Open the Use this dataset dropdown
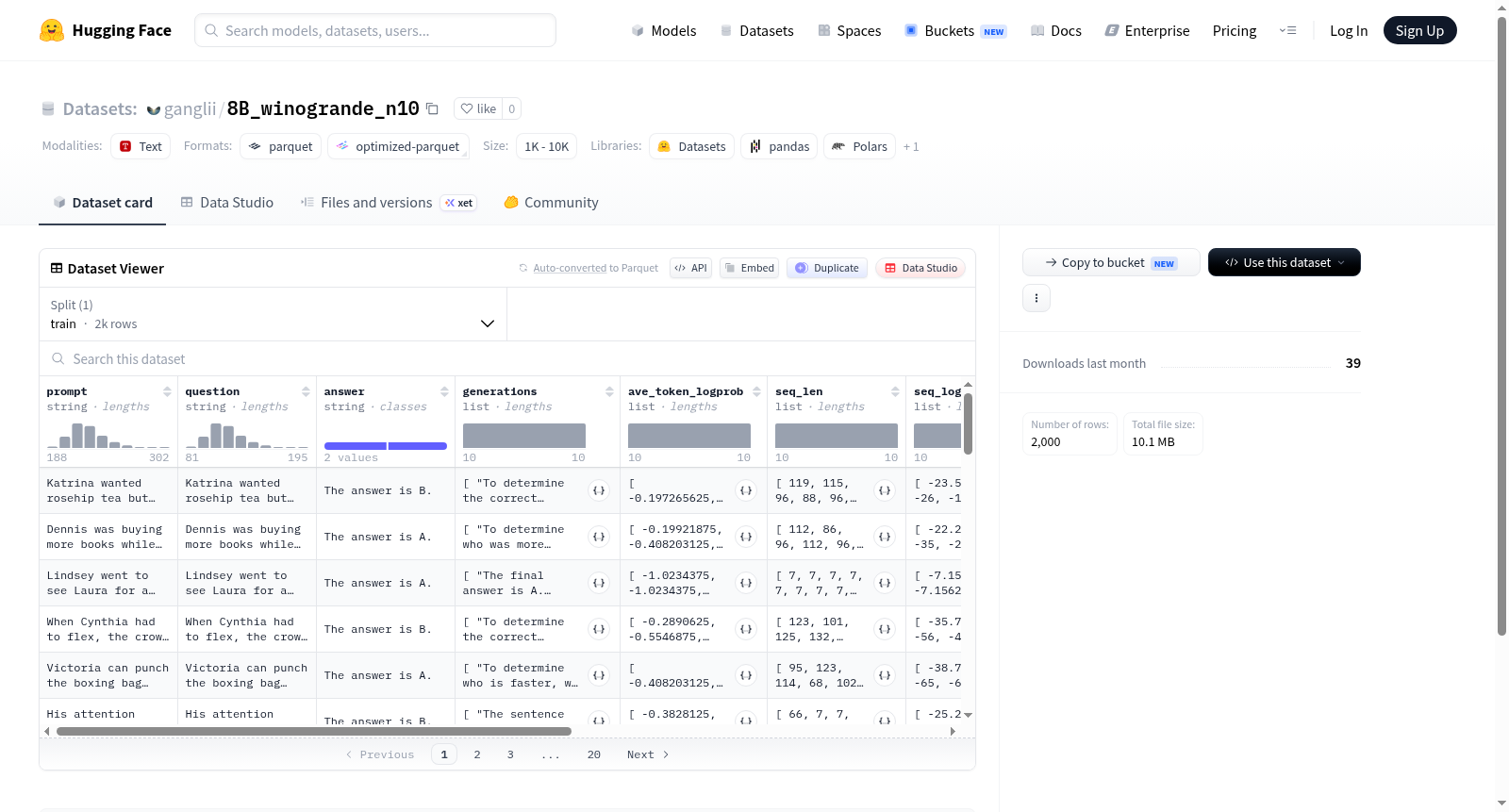The image size is (1509, 812). tap(1284, 262)
